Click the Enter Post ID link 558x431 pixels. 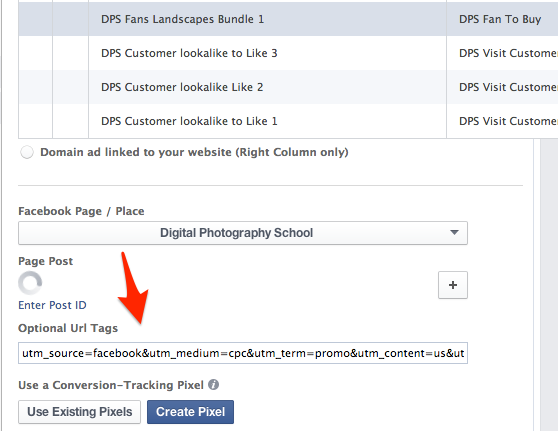coord(52,305)
